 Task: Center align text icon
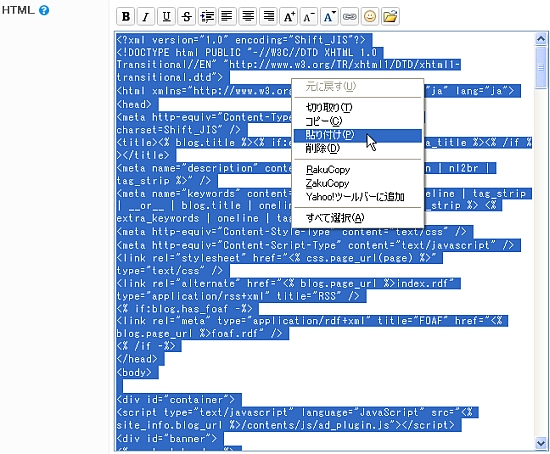click(x=248, y=16)
